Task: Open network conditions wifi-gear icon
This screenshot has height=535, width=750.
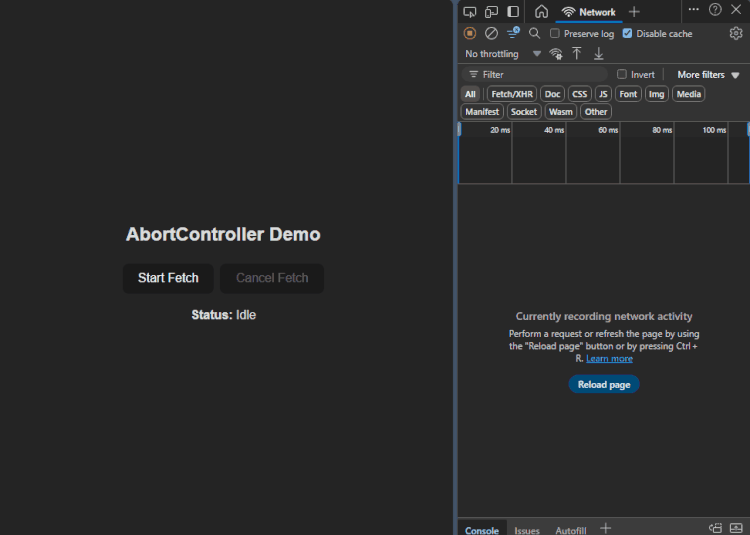Action: coord(556,54)
